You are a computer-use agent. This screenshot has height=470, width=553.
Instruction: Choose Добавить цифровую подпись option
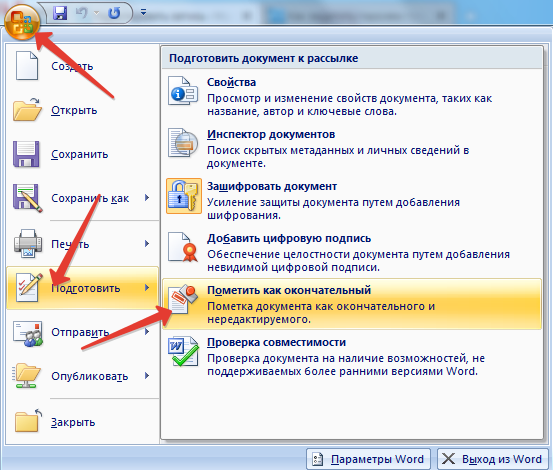click(x=352, y=252)
